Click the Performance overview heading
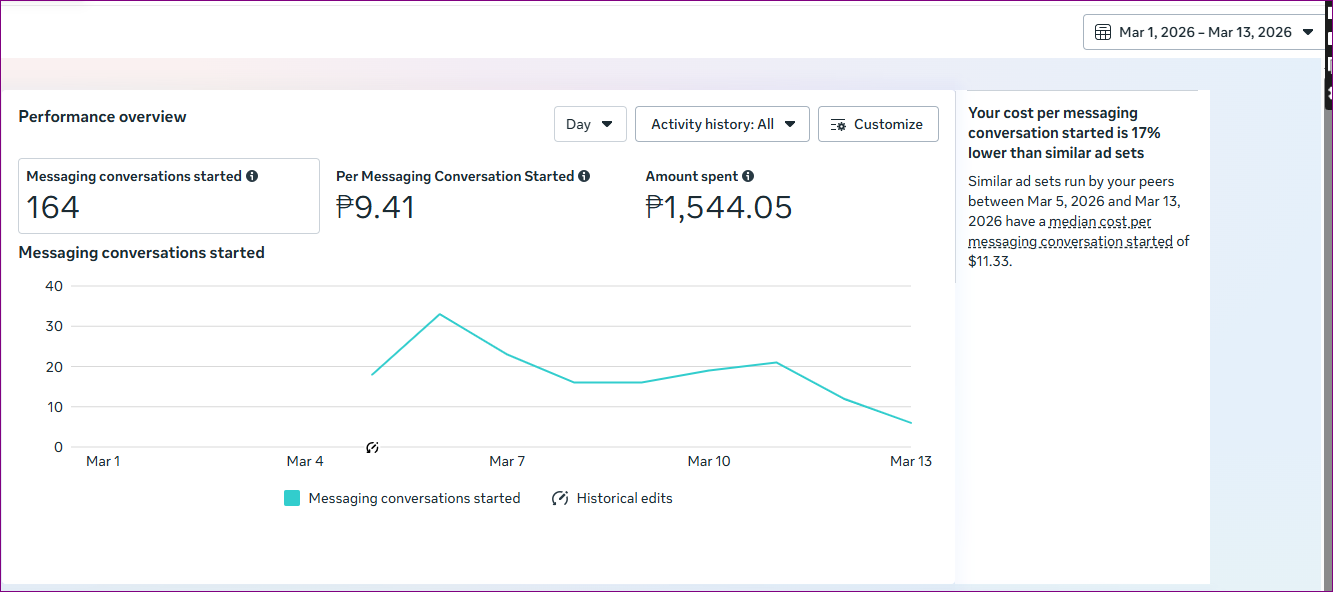 [x=102, y=116]
